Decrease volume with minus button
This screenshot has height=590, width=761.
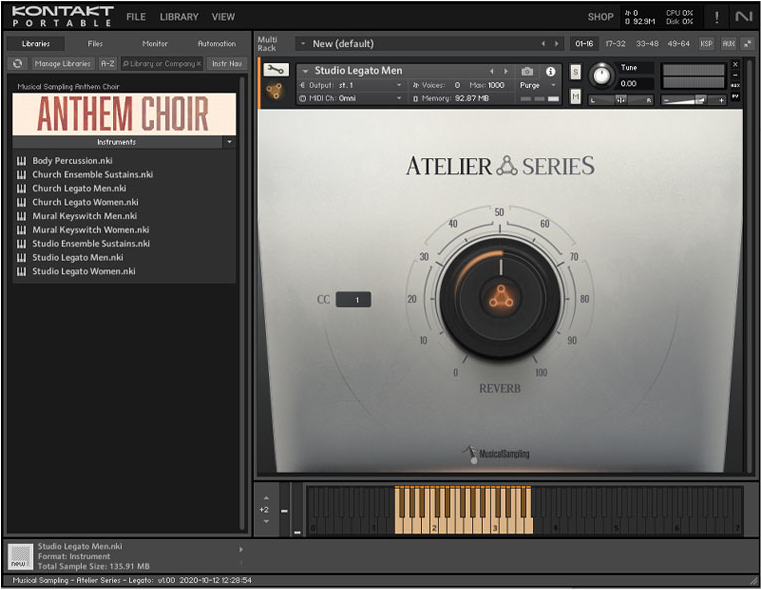pyautogui.click(x=666, y=100)
